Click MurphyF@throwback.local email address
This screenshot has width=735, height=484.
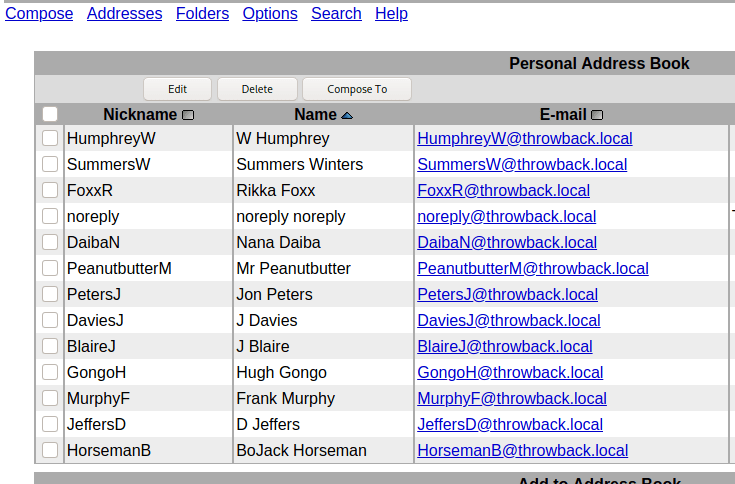click(511, 398)
